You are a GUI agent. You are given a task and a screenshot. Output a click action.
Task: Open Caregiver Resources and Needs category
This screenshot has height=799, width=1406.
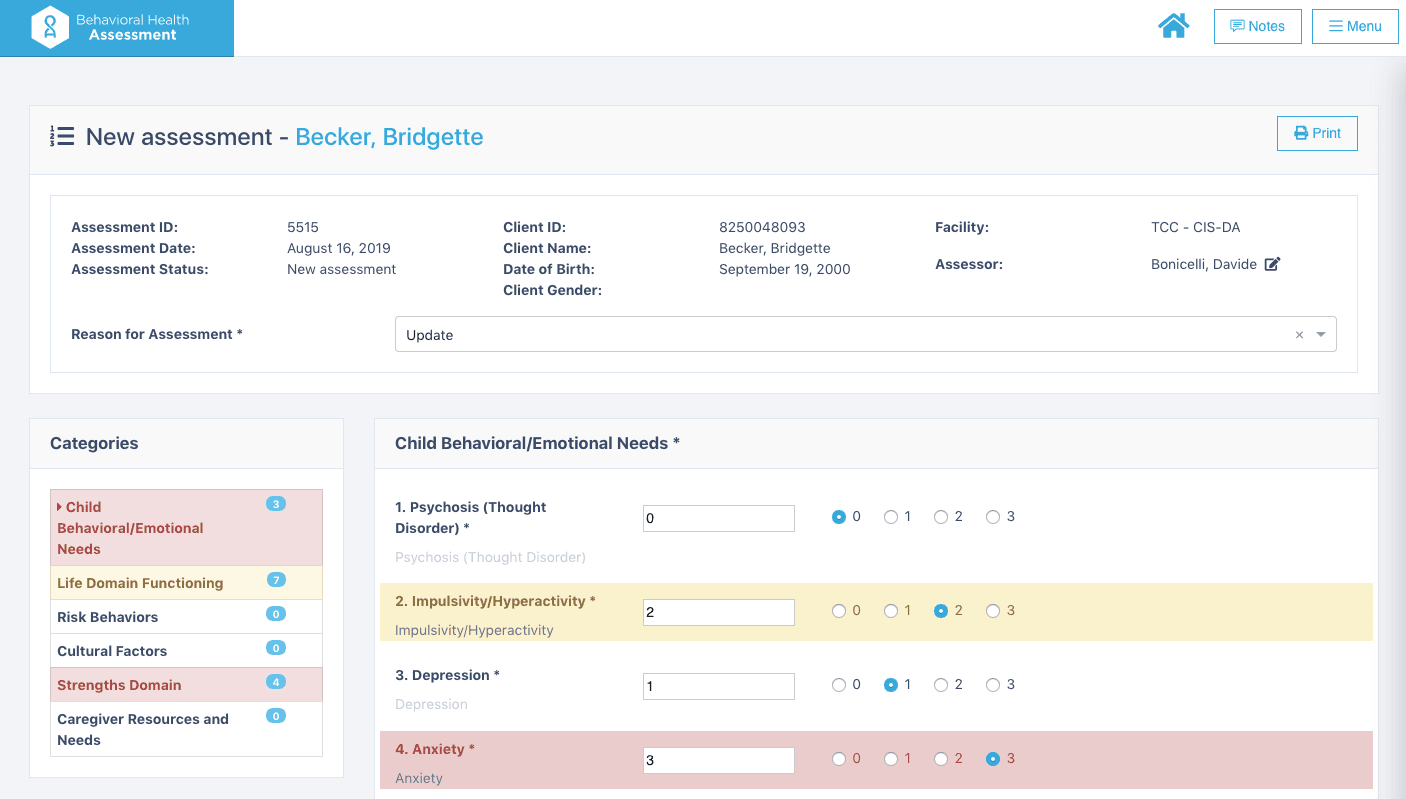[x=186, y=729]
